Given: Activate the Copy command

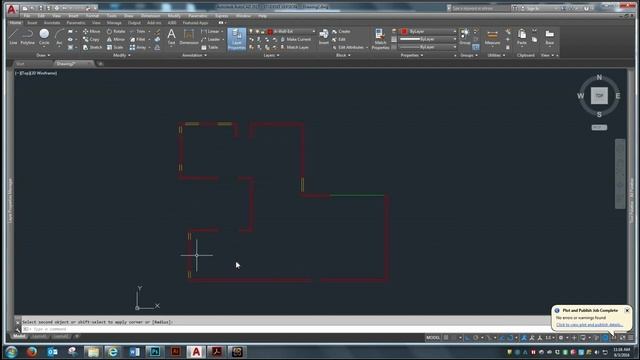Looking at the screenshot, I should click(x=91, y=40).
